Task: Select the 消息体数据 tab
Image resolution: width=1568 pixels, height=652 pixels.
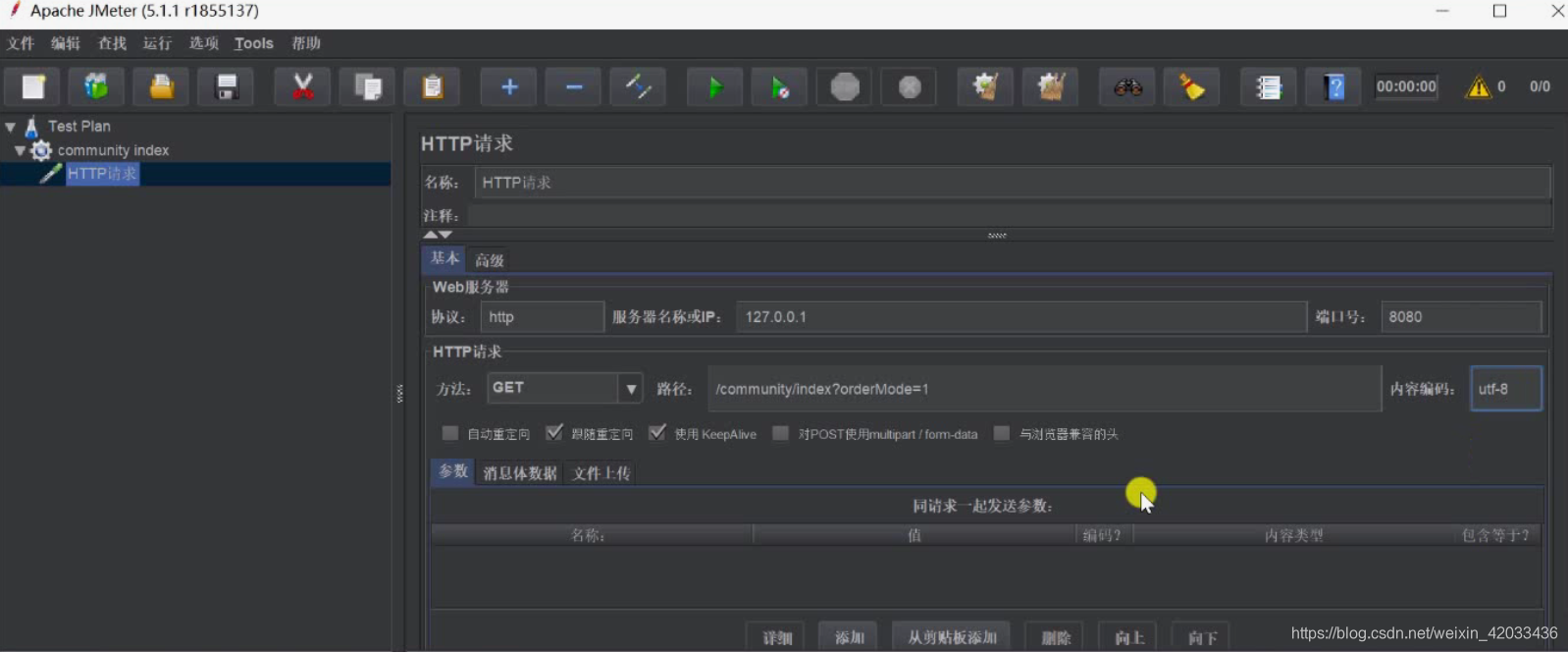Action: (520, 473)
